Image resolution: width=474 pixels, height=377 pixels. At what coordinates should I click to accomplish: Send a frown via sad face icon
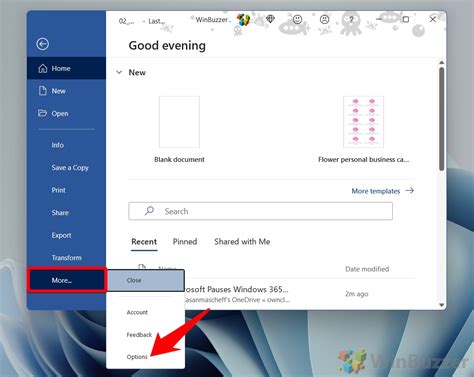[324, 20]
